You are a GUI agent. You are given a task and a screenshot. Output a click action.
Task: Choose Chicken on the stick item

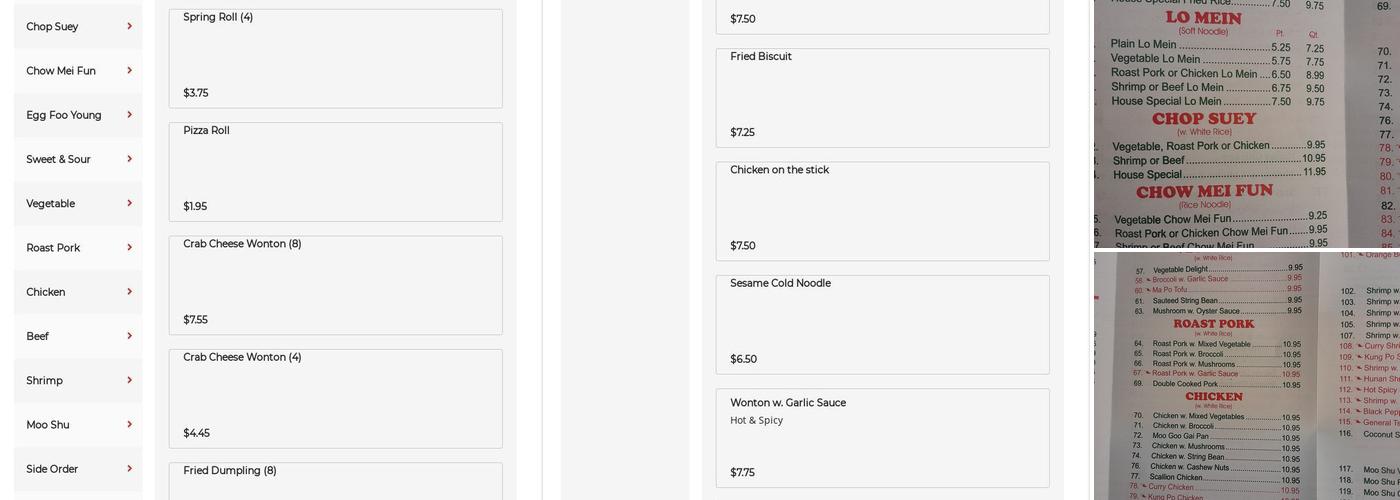tap(882, 211)
